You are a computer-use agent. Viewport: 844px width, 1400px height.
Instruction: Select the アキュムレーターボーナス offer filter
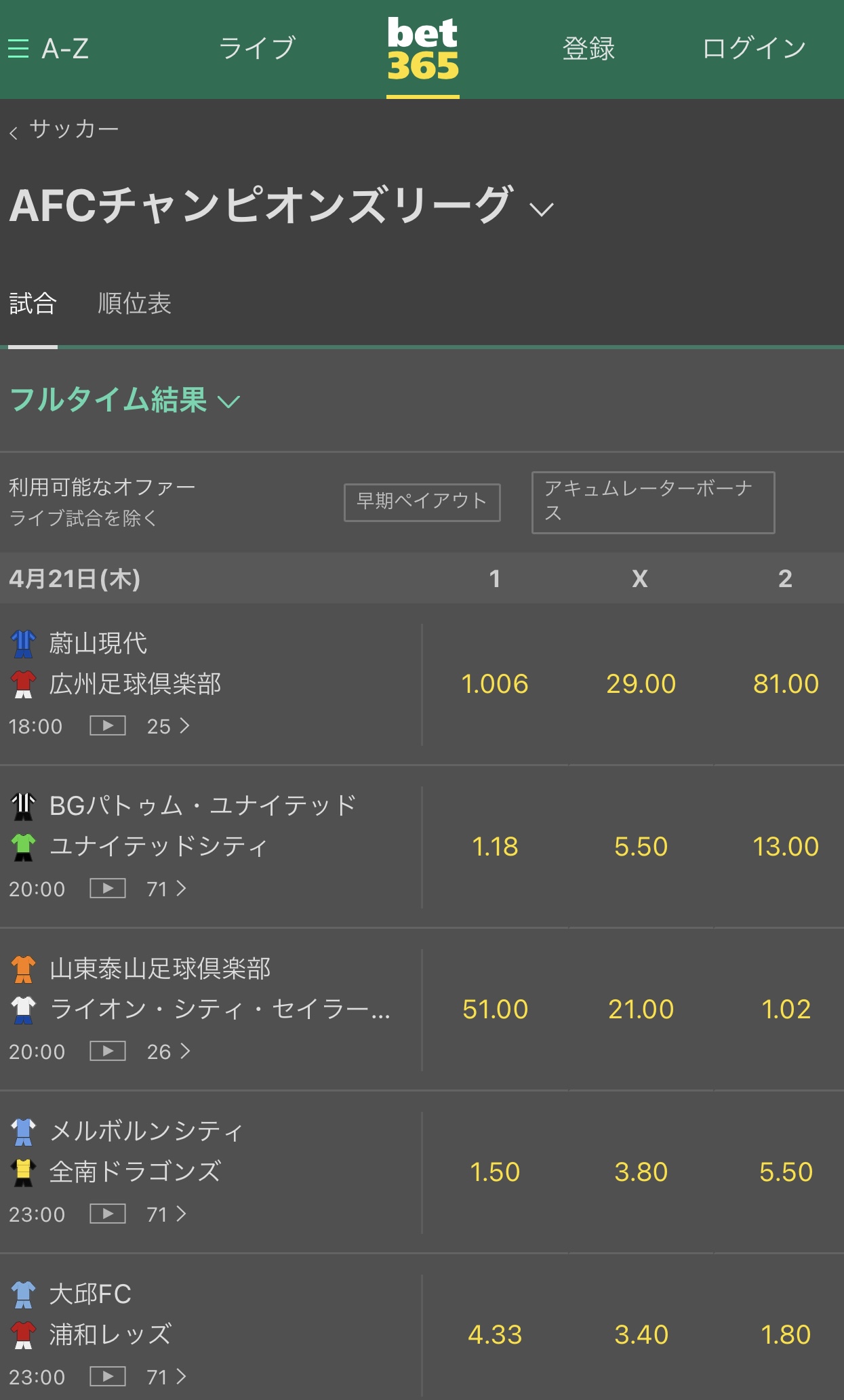653,502
